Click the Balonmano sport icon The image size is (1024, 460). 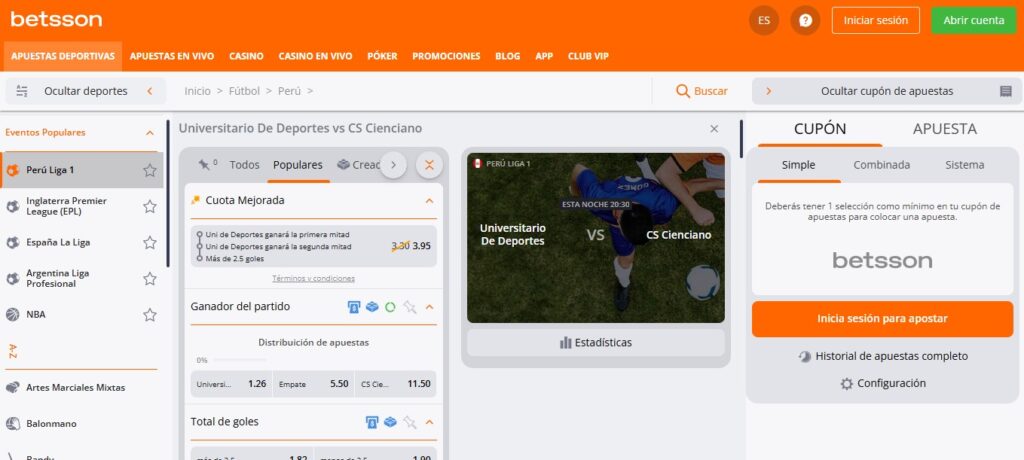pos(12,424)
